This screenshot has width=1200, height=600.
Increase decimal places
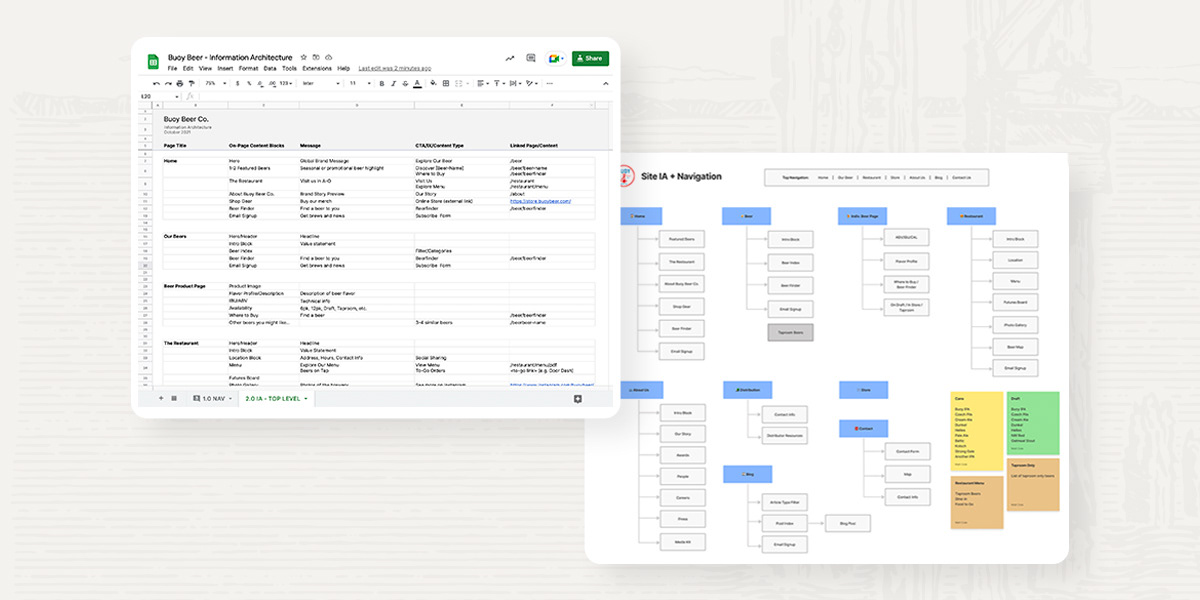(273, 83)
